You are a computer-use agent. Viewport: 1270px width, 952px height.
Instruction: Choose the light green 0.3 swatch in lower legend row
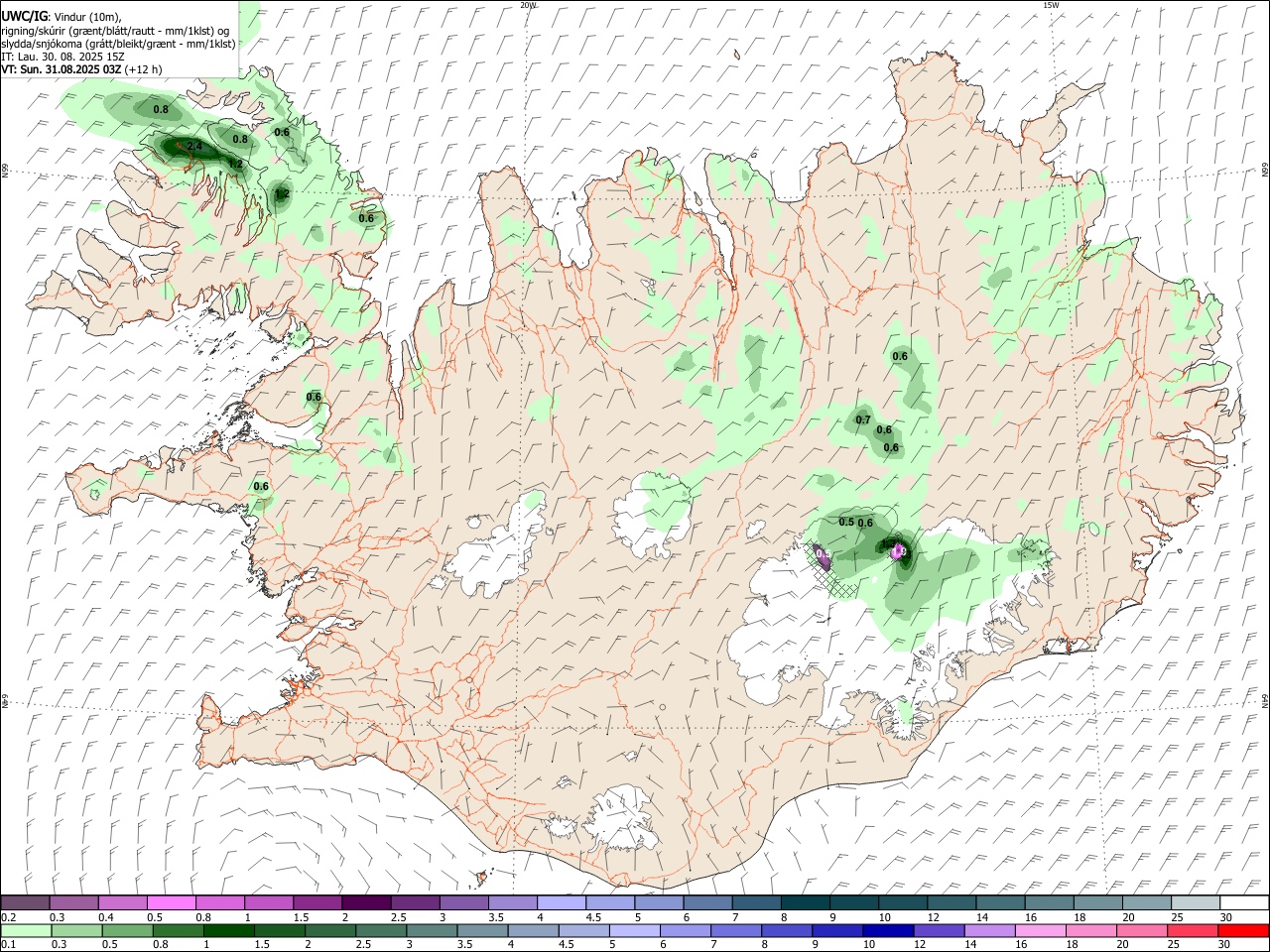[x=76, y=930]
